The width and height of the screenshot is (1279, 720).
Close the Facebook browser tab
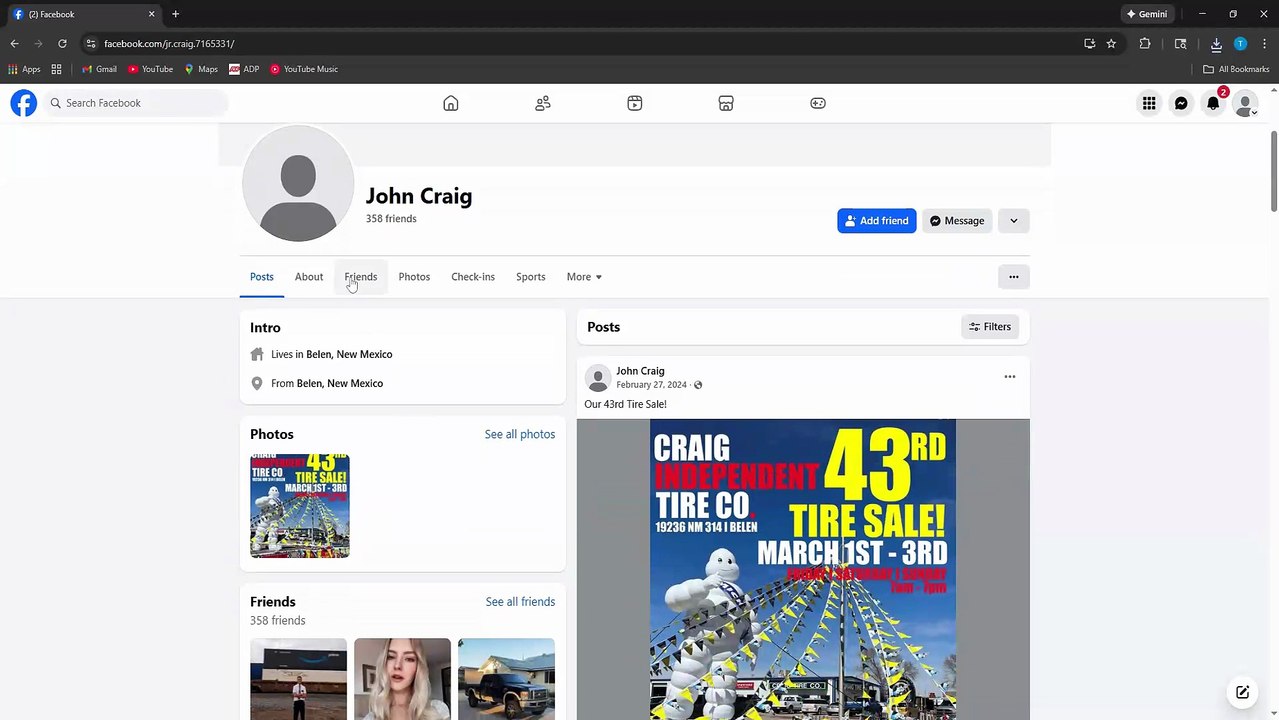pos(152,14)
